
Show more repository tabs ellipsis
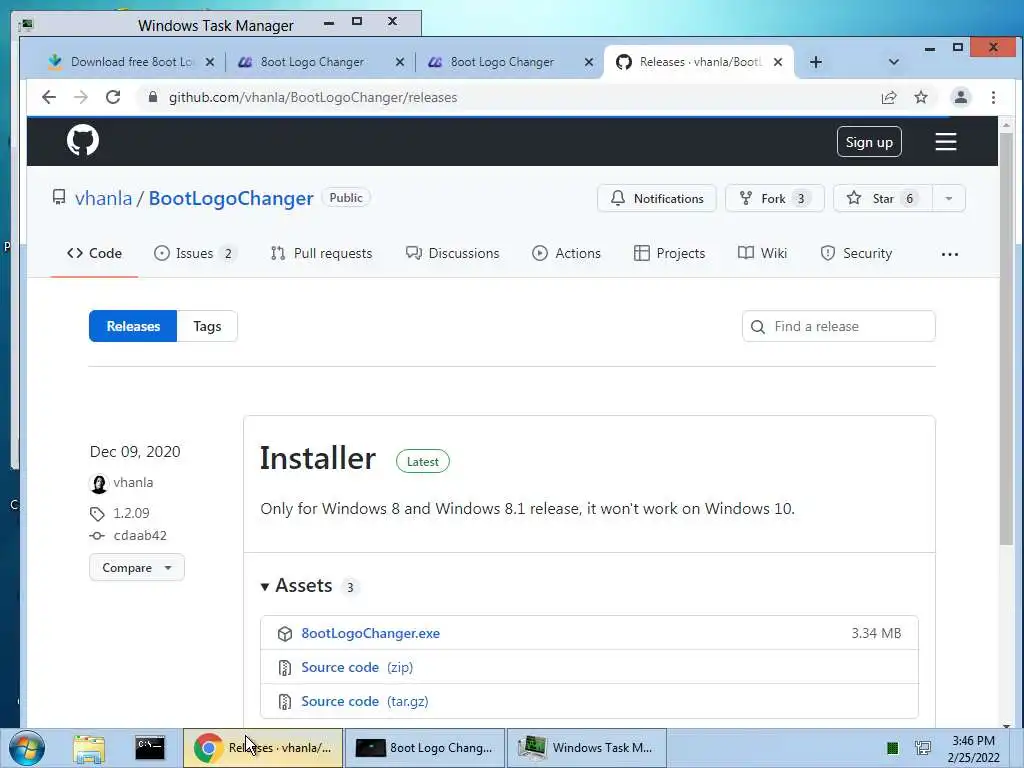coord(950,254)
